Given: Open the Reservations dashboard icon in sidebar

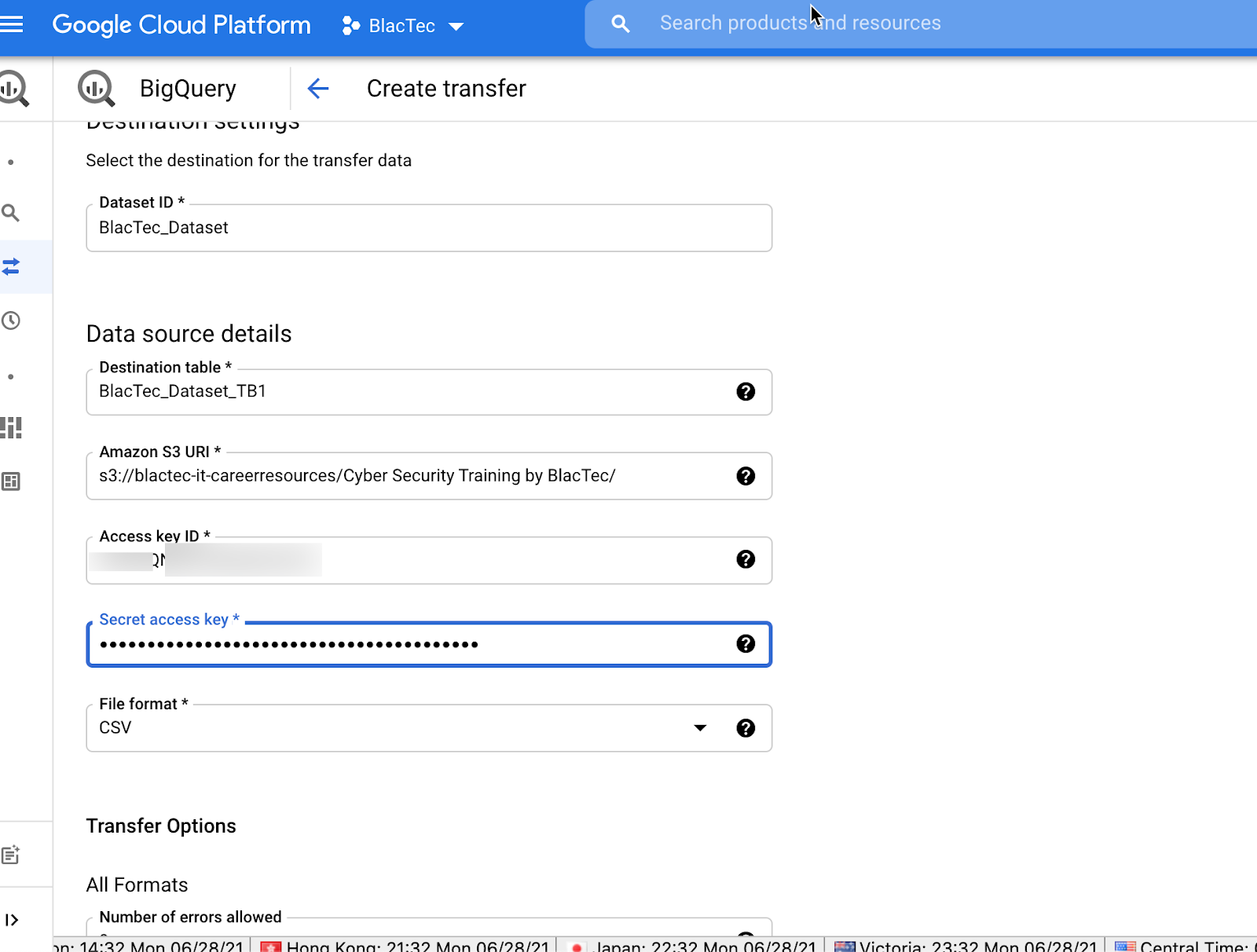Looking at the screenshot, I should pos(11,427).
